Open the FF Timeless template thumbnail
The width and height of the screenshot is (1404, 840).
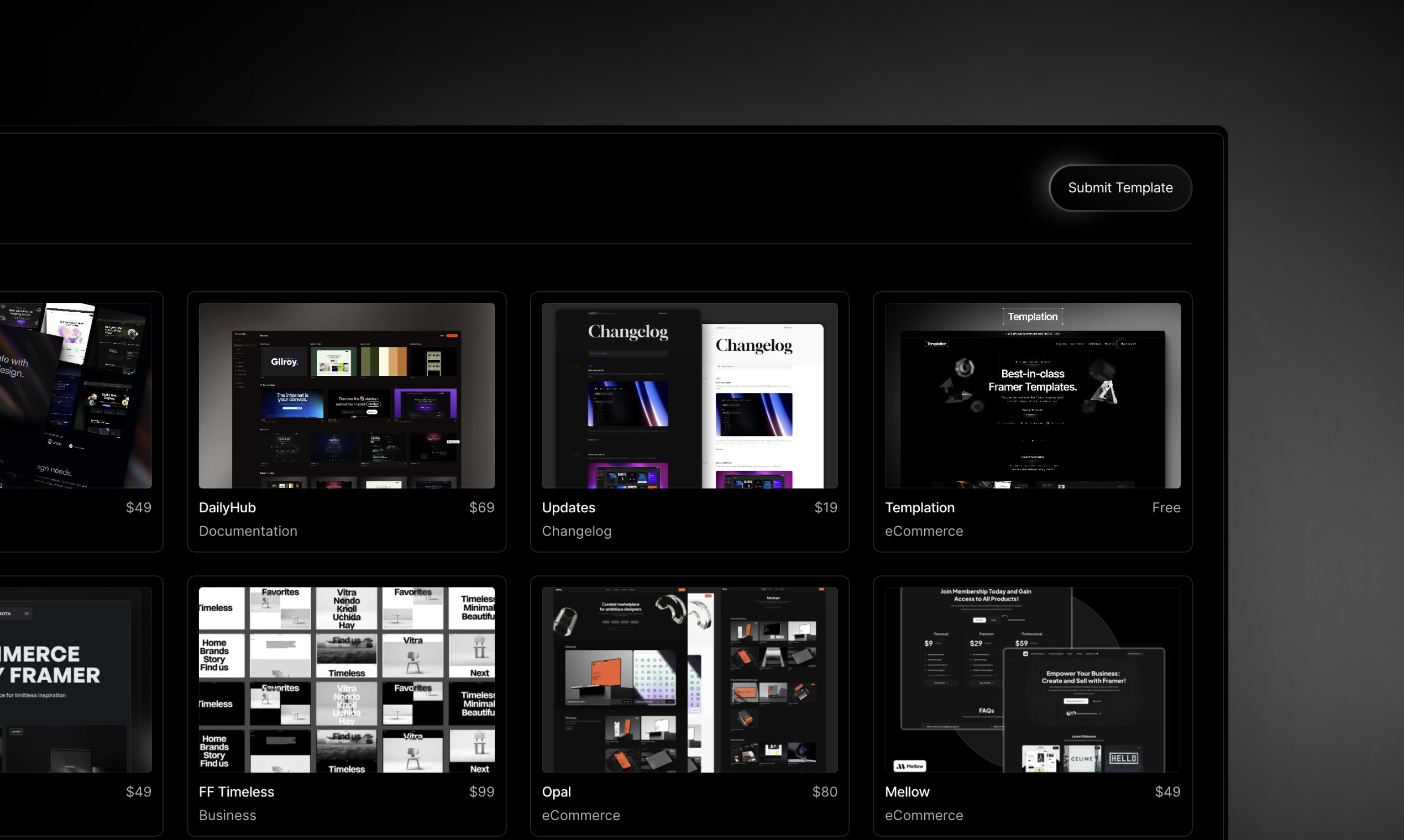[347, 679]
